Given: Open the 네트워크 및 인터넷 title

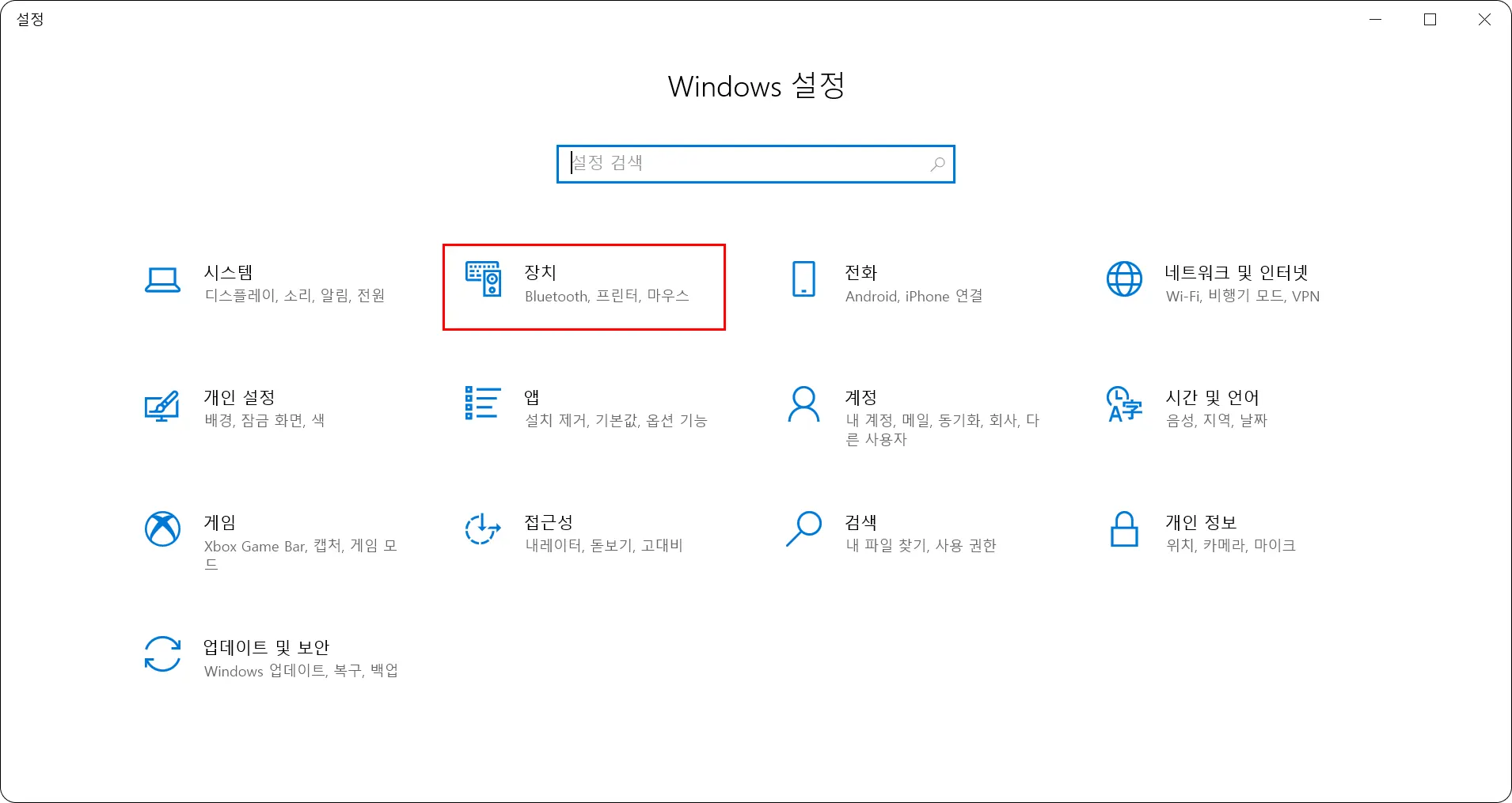Looking at the screenshot, I should coord(1237,272).
